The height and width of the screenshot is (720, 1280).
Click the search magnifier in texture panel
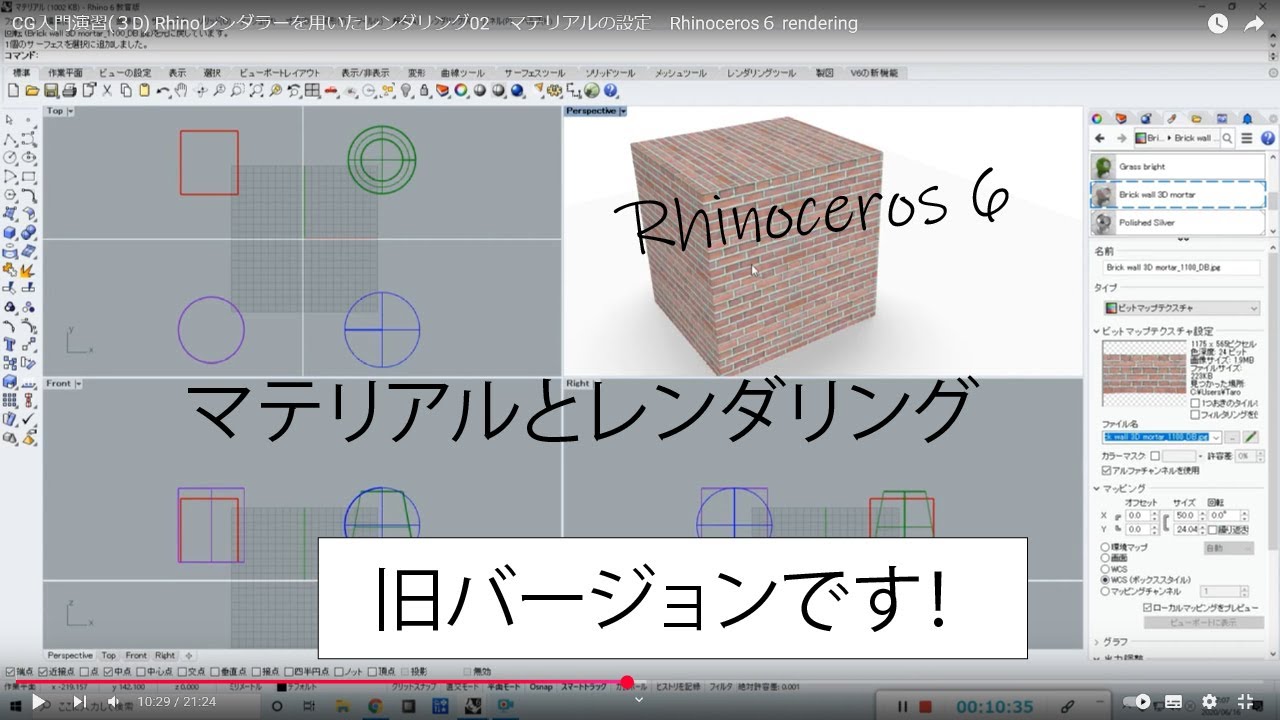pos(1228,138)
